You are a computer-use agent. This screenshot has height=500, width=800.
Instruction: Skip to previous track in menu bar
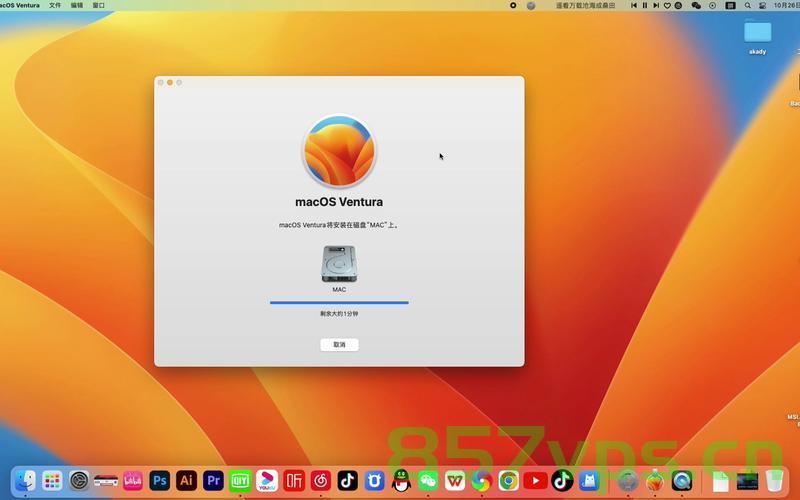click(634, 5)
